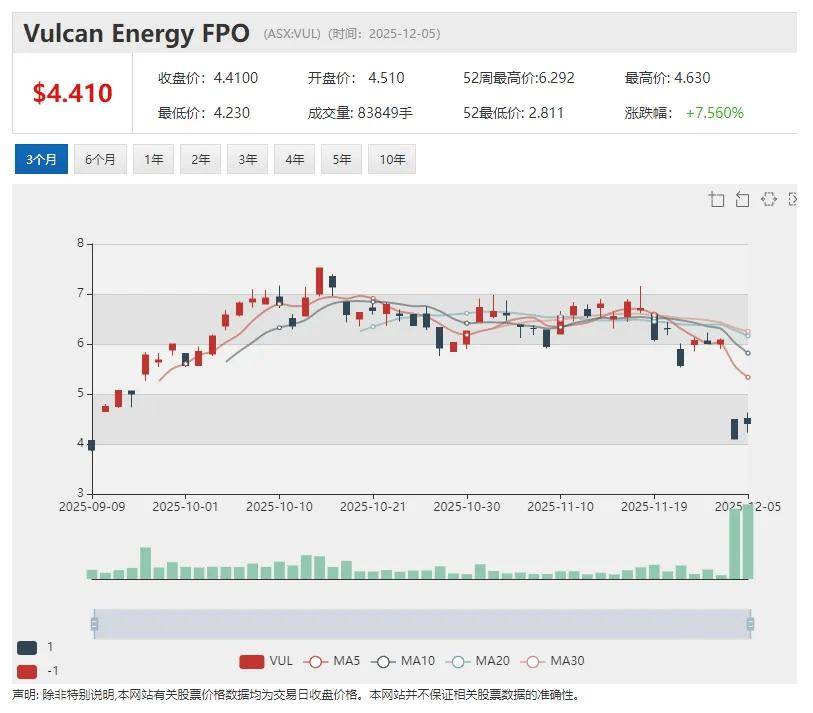
Task: Select the 2年 range button
Action: tap(200, 159)
